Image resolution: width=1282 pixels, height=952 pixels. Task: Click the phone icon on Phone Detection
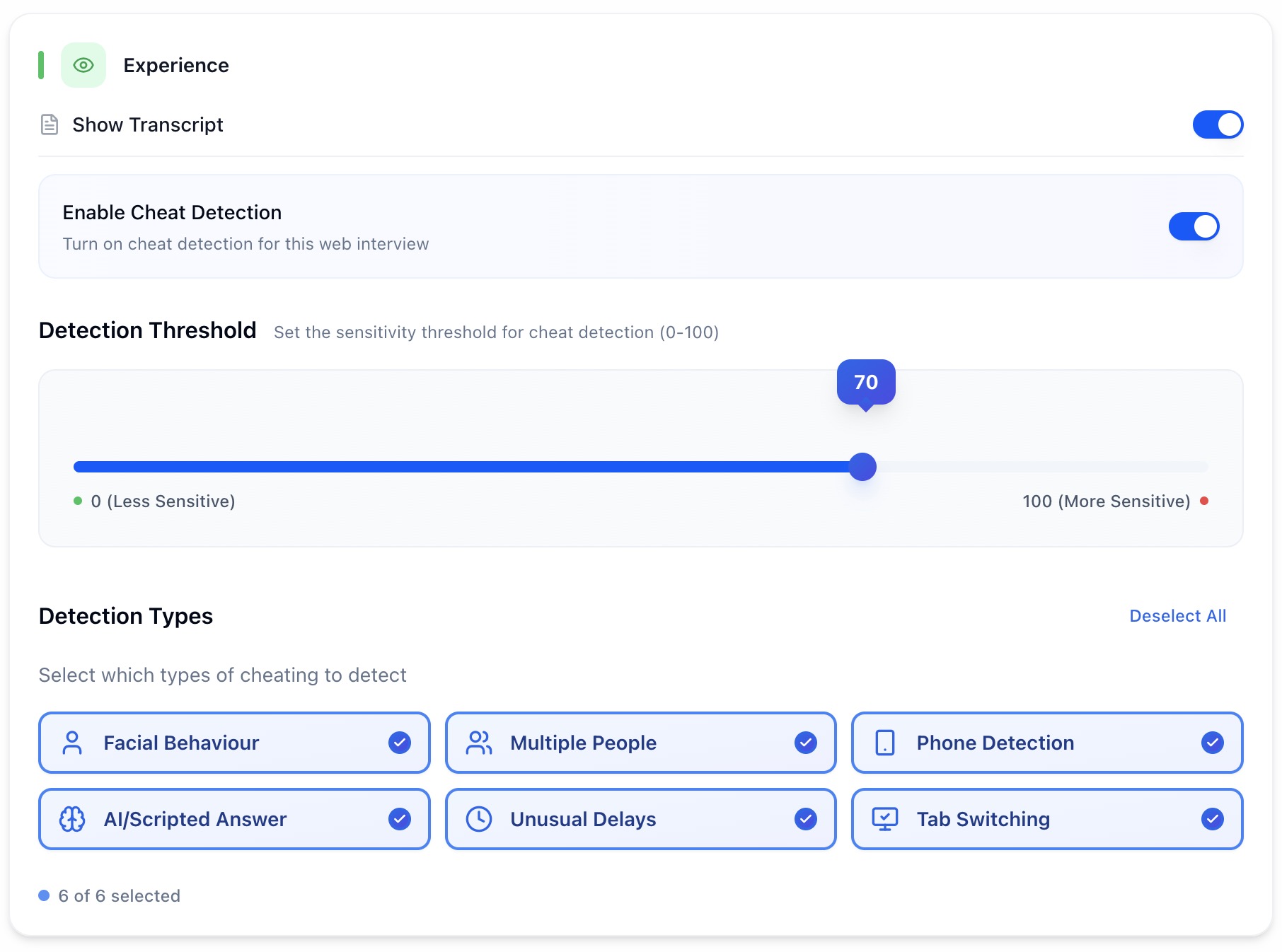point(885,743)
